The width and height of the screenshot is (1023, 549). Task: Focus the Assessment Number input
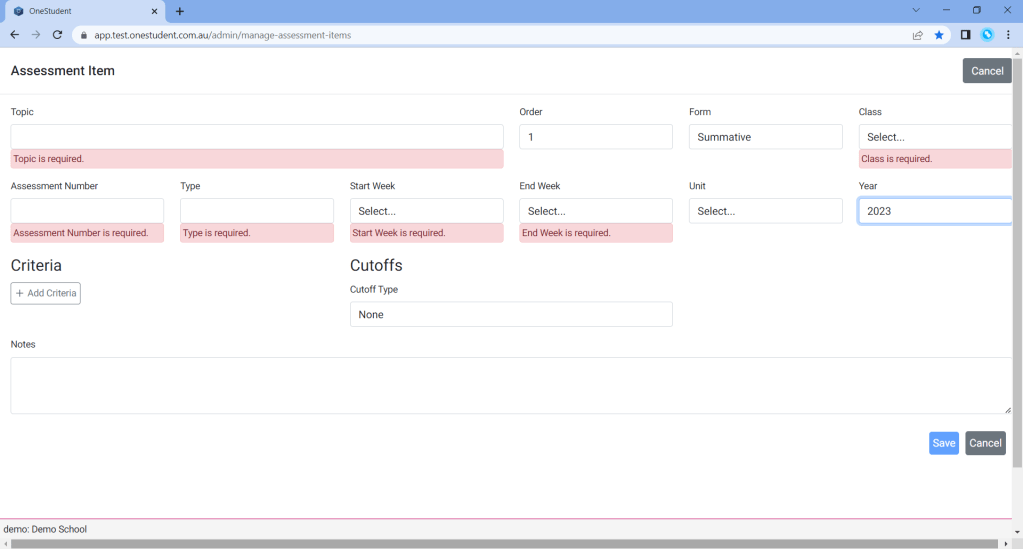pyautogui.click(x=87, y=211)
